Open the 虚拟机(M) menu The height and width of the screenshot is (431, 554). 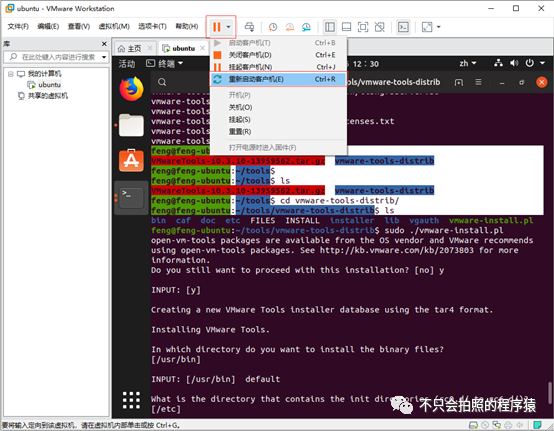click(114, 26)
